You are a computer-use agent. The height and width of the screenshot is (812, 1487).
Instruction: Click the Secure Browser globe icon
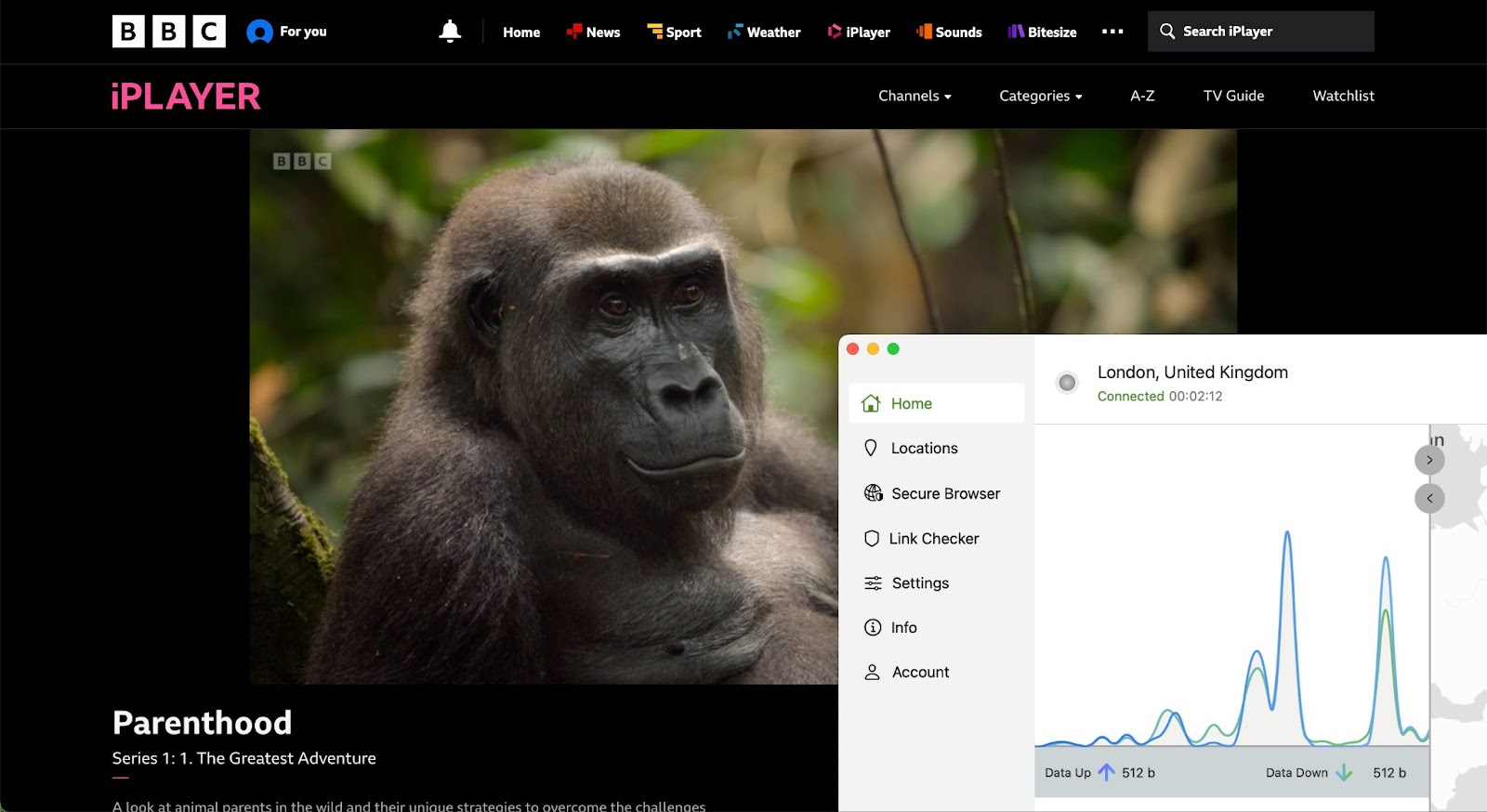pos(874,493)
